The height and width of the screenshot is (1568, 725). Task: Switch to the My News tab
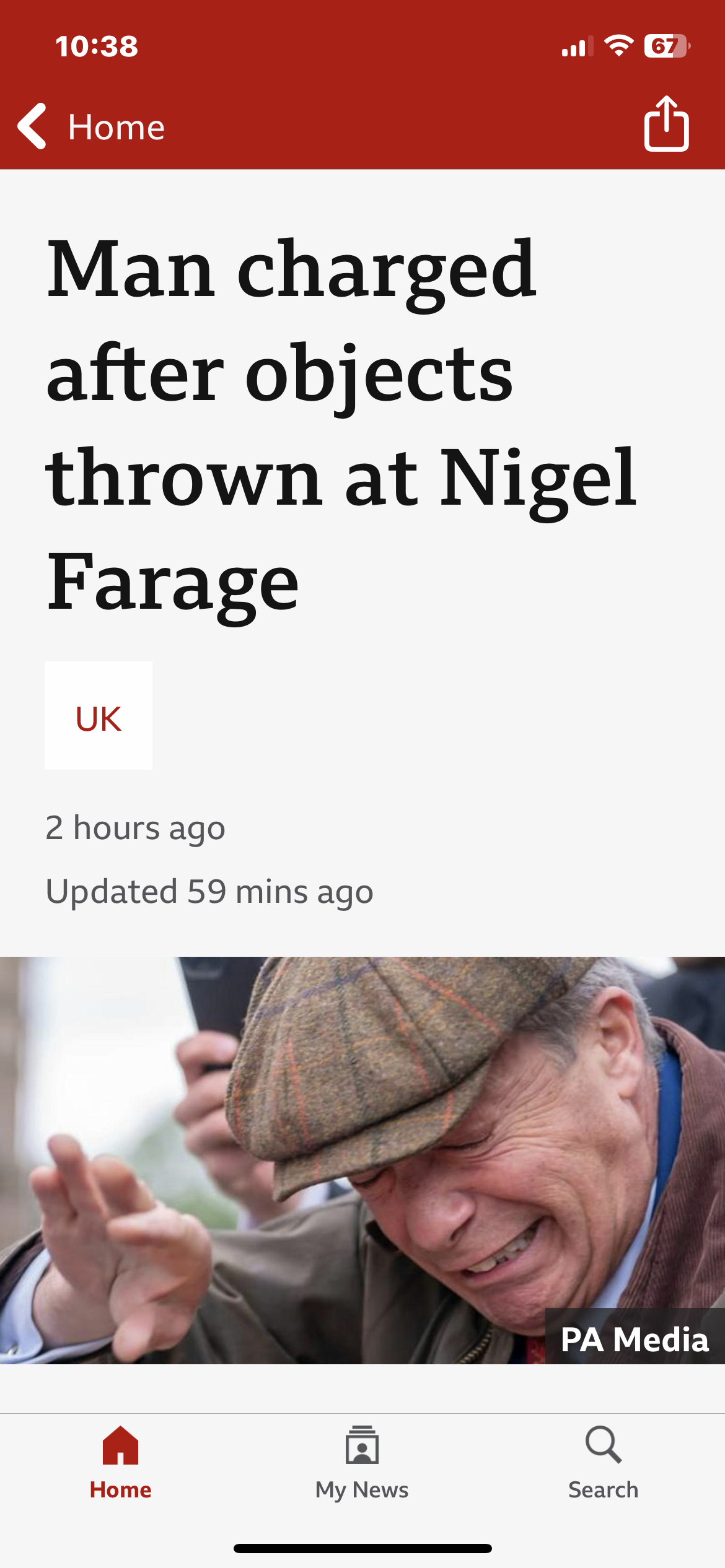(362, 1489)
